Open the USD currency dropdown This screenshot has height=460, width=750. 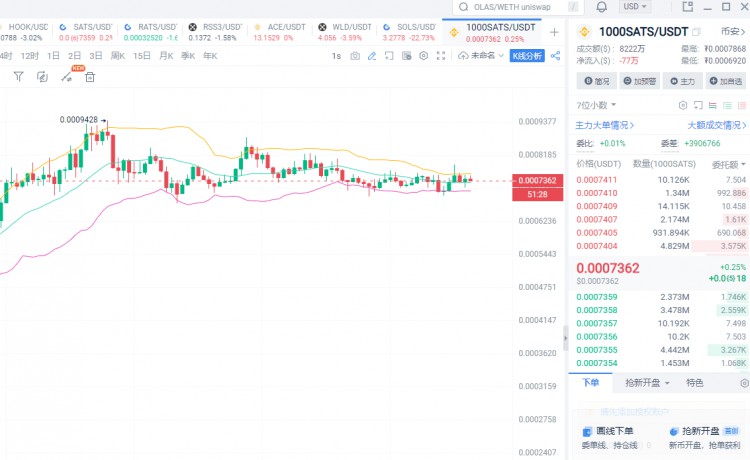(635, 7)
